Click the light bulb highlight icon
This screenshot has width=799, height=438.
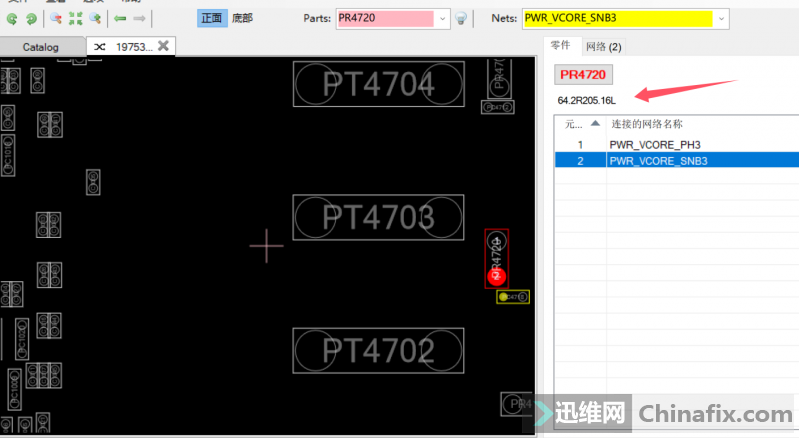[461, 19]
